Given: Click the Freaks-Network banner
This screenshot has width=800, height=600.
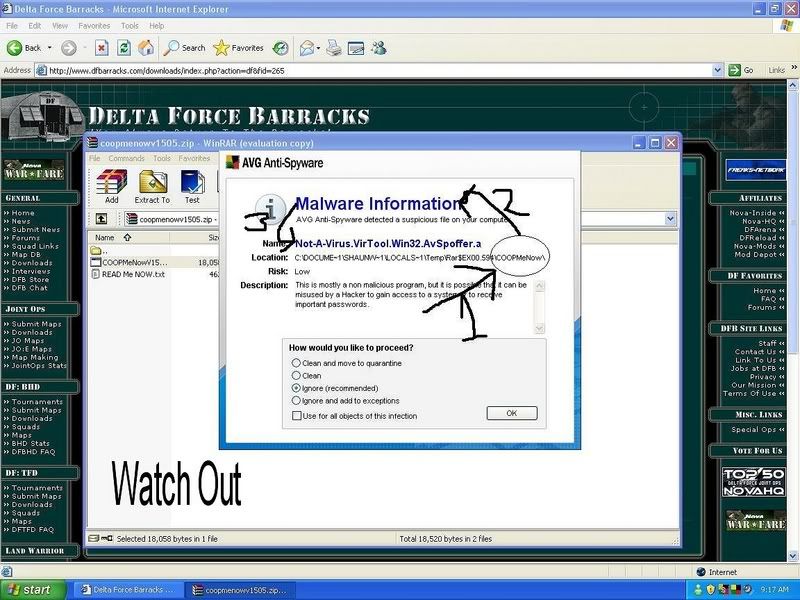Looking at the screenshot, I should tap(755, 170).
